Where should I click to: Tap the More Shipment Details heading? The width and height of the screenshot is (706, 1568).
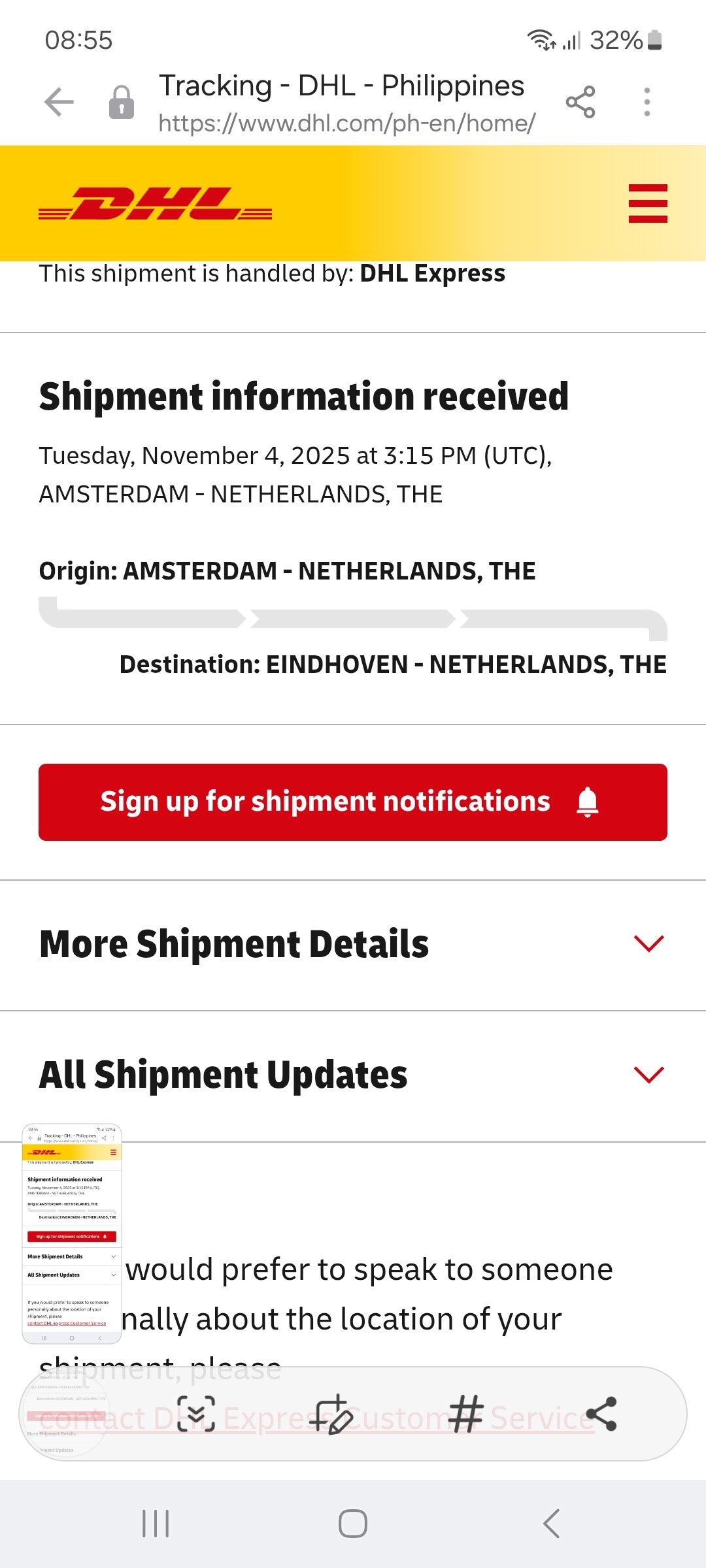click(x=234, y=945)
